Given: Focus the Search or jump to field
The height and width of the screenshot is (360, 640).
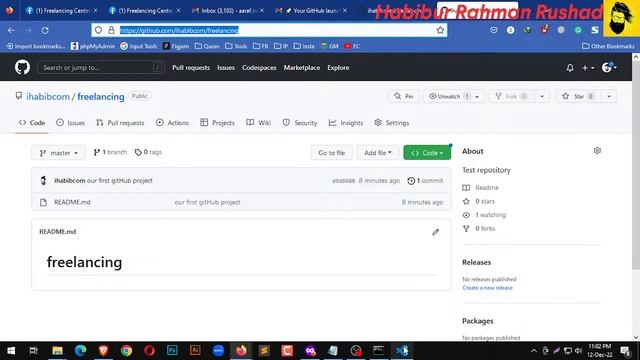Looking at the screenshot, I should (101, 68).
